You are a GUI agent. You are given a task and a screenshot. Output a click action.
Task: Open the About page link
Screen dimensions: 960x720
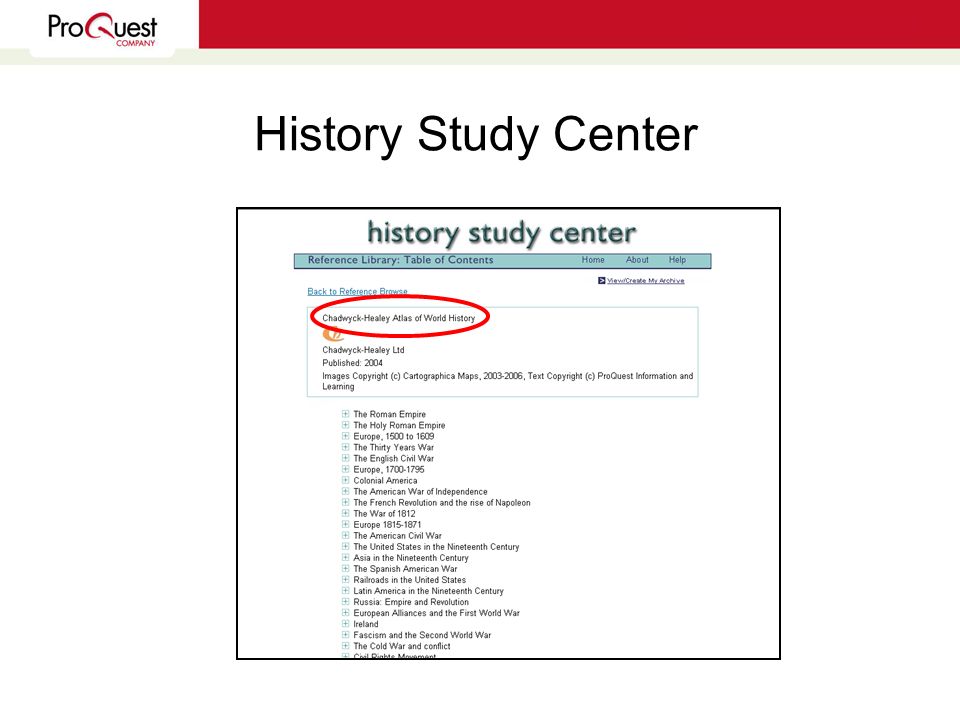pos(637,260)
